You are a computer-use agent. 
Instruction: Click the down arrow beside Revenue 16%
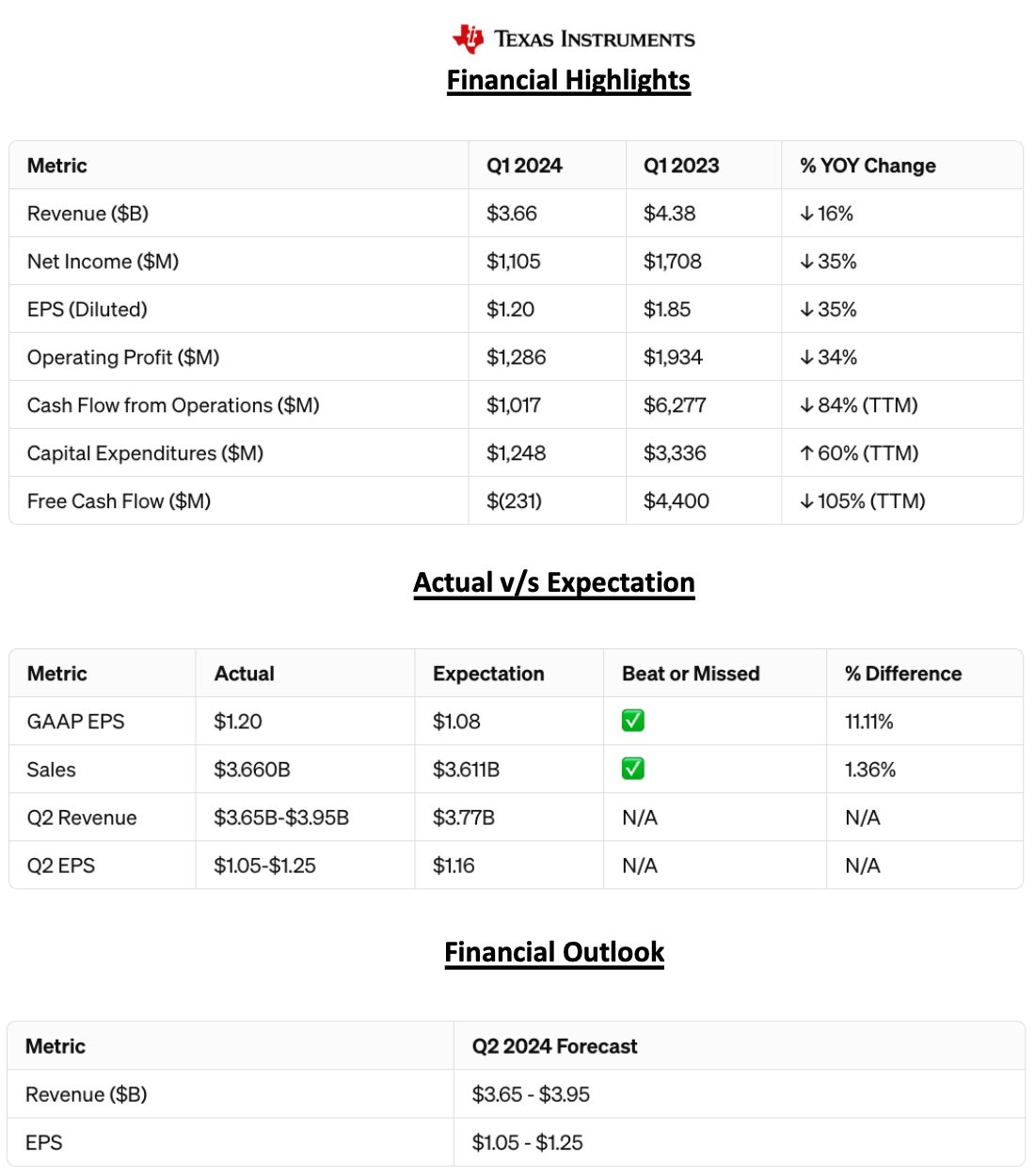tap(806, 215)
